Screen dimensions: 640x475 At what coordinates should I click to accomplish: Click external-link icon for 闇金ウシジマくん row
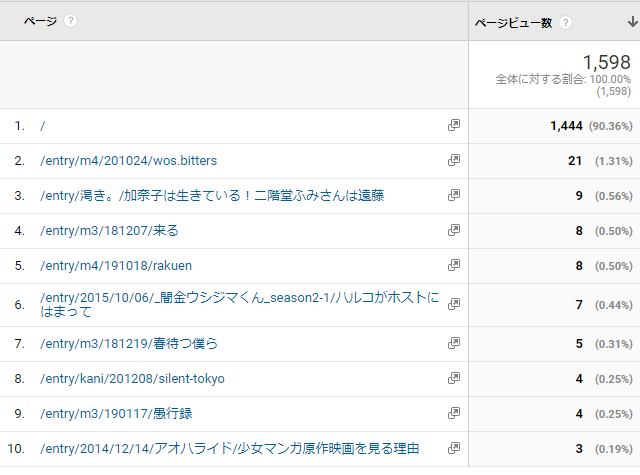454,304
